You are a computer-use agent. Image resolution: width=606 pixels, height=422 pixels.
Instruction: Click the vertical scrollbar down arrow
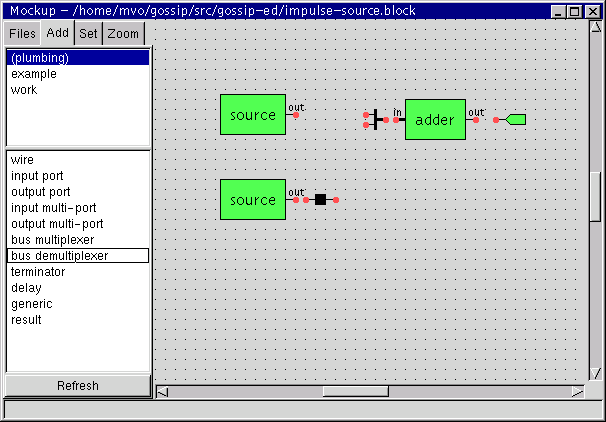596,373
